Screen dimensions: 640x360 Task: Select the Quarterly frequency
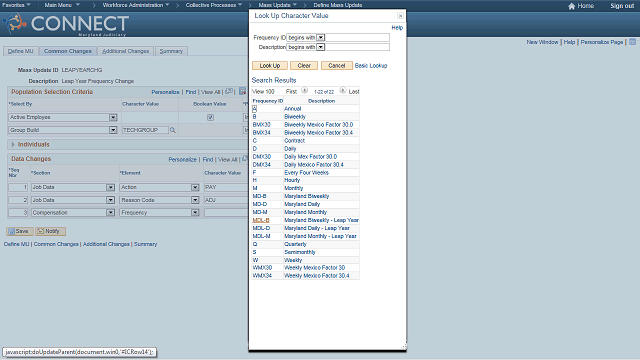(295, 244)
